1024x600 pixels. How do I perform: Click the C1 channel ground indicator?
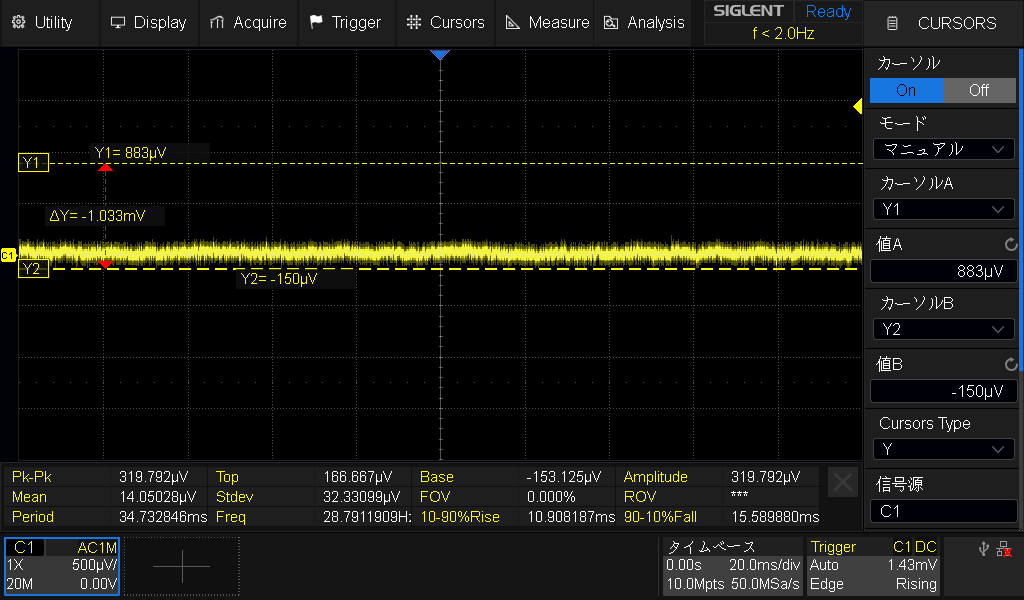8,256
